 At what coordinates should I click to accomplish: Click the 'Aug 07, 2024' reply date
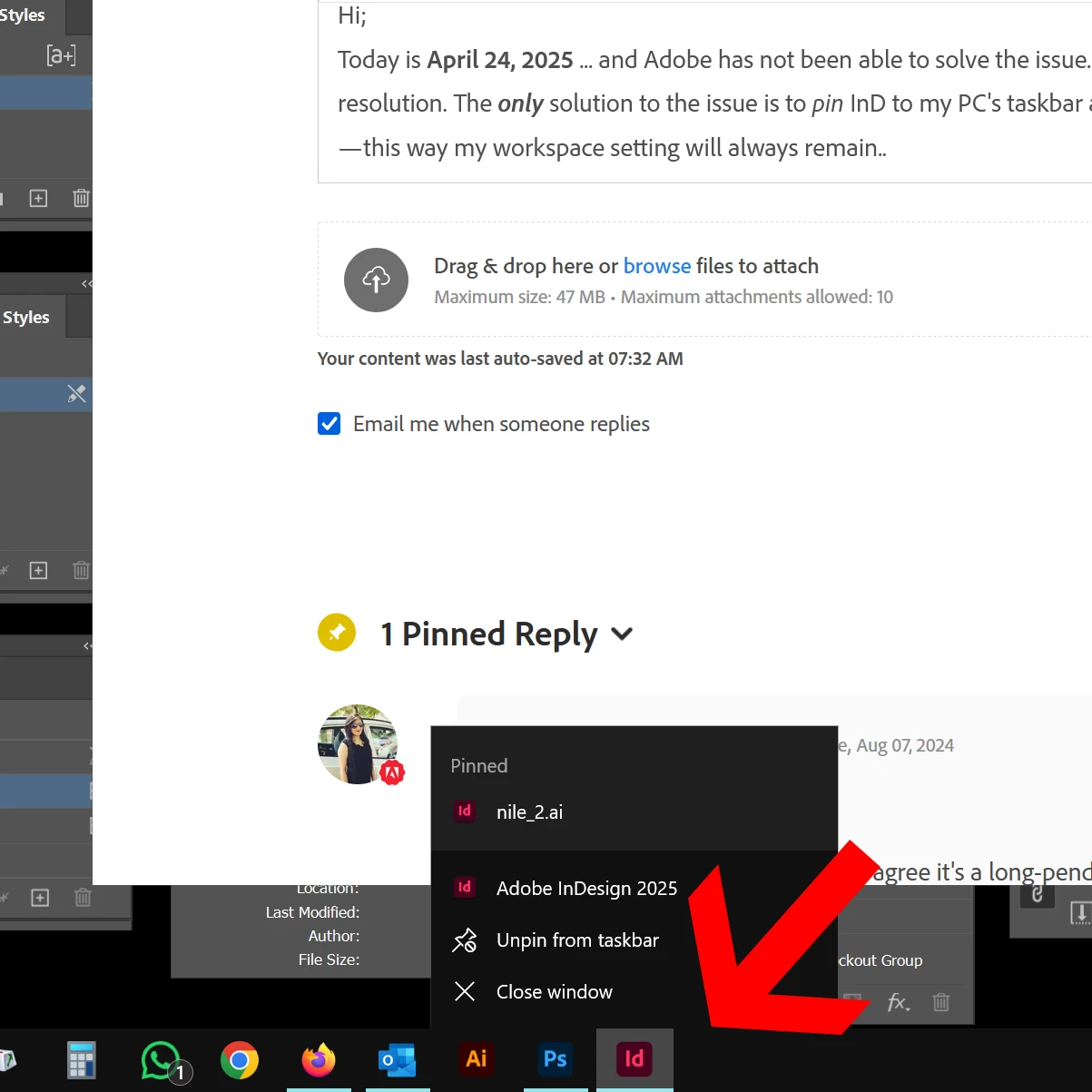click(905, 745)
